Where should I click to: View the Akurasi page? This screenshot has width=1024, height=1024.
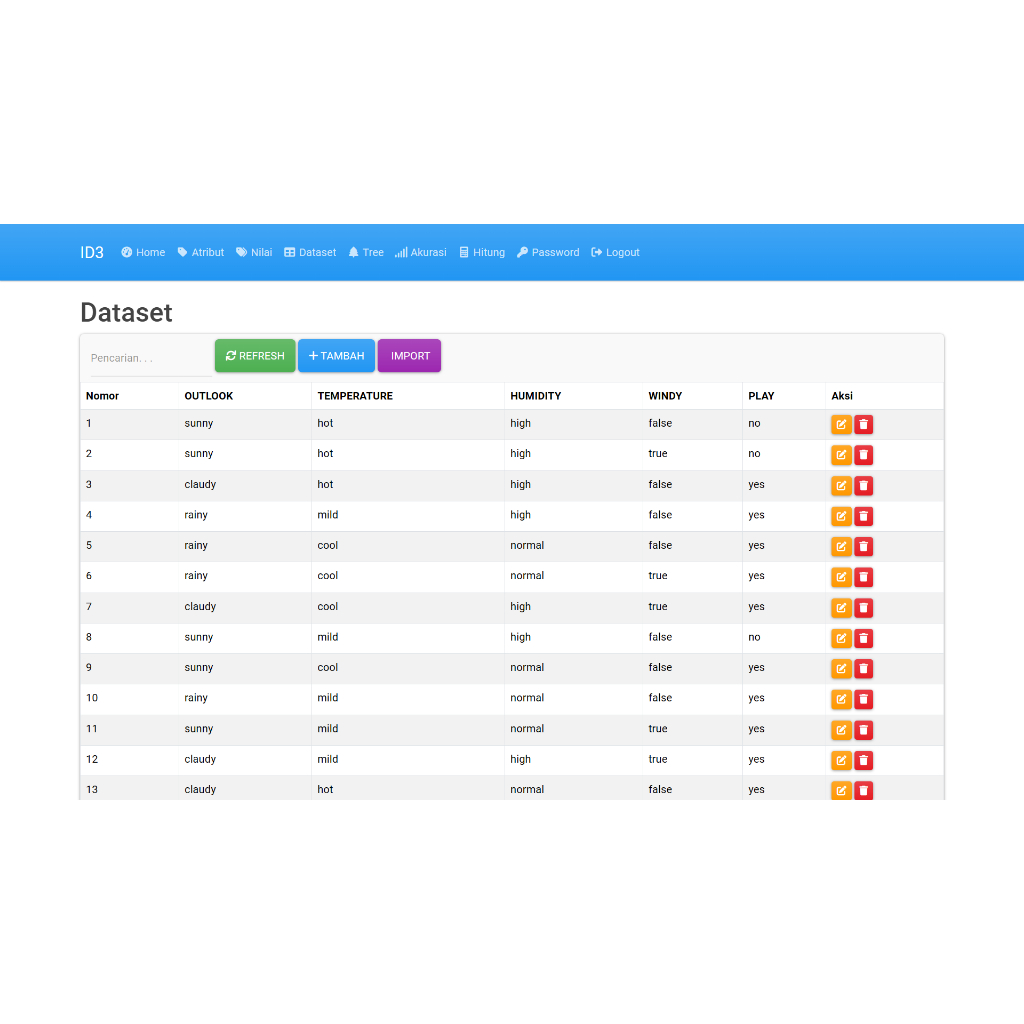tap(421, 252)
